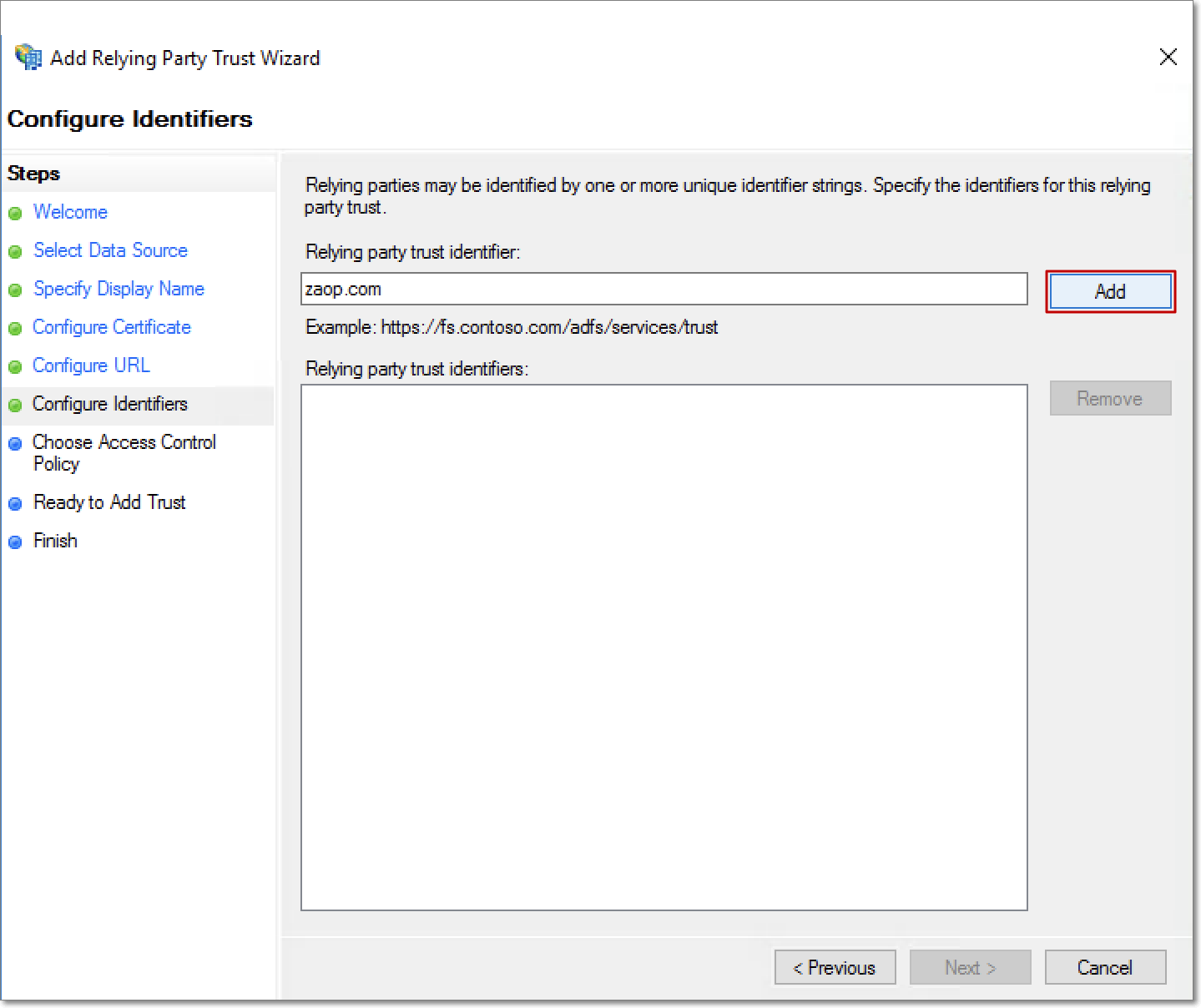The width and height of the screenshot is (1201, 1008).
Task: Open the Configure Certificate step
Action: point(112,327)
